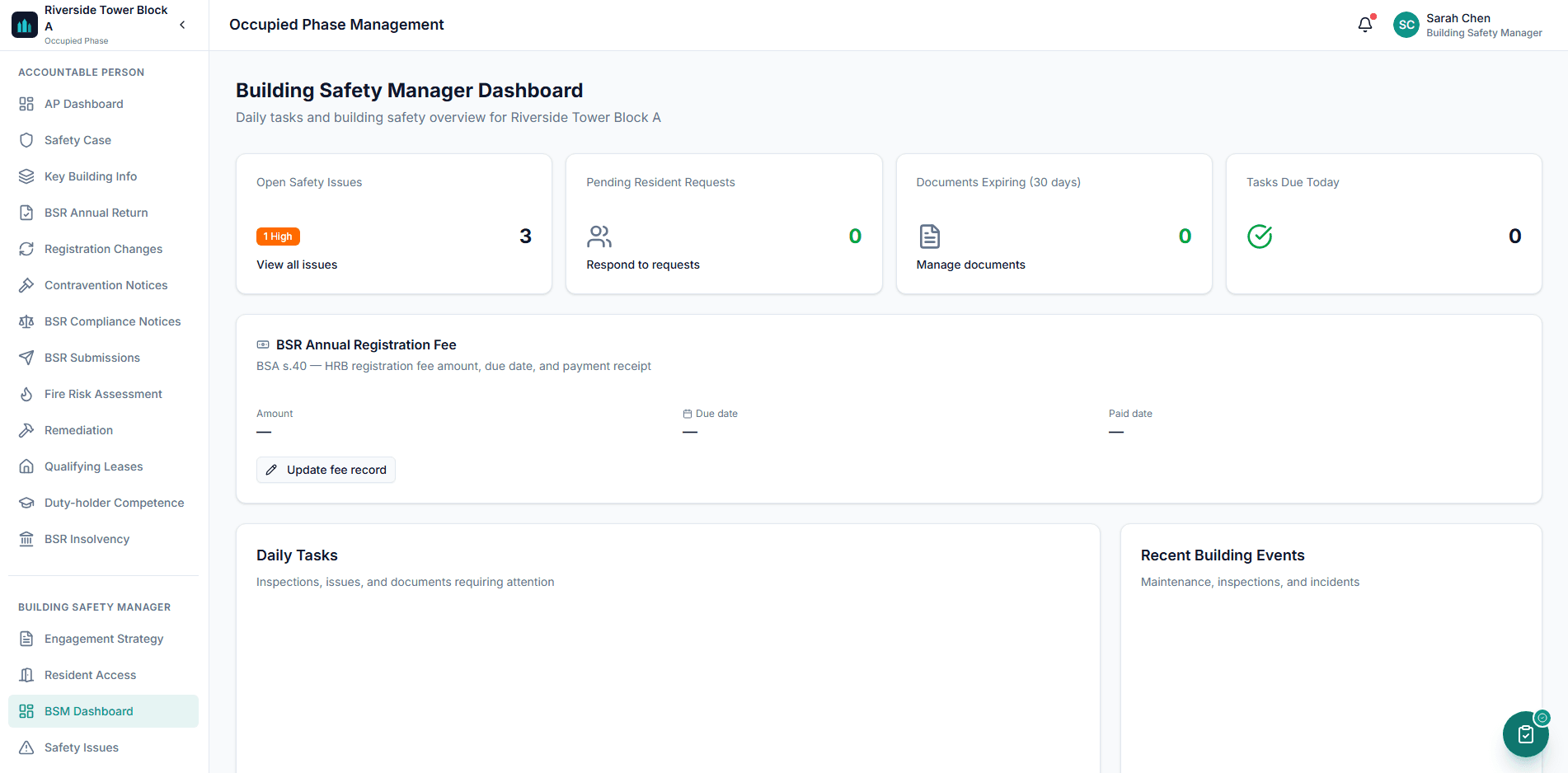Open the floating clipboard checklist button
This screenshot has width=1568, height=773.
(1525, 734)
